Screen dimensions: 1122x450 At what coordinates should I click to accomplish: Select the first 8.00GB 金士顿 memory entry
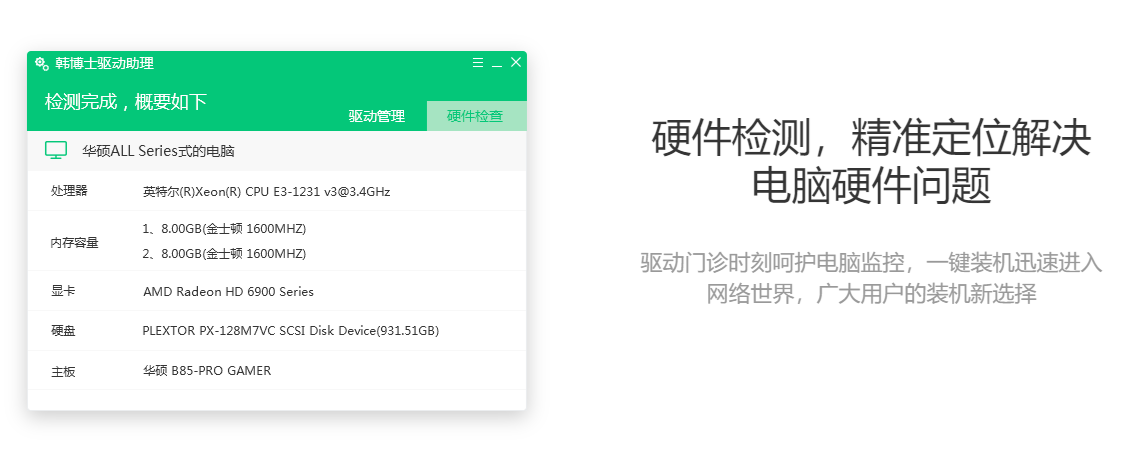coord(224,229)
